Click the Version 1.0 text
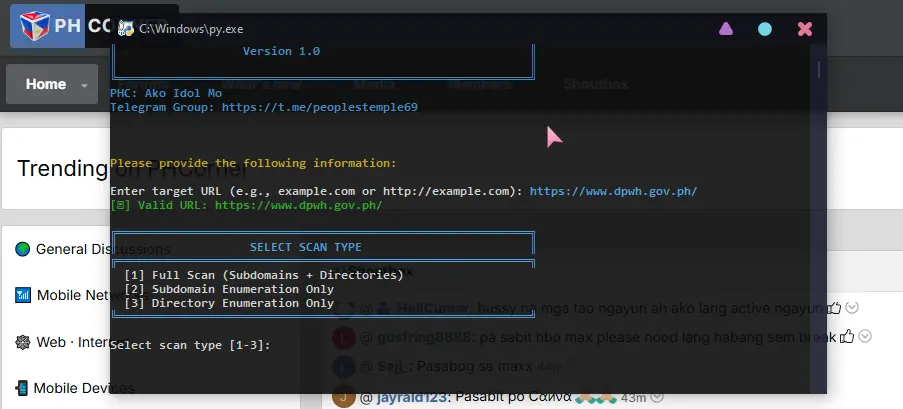 click(x=281, y=51)
